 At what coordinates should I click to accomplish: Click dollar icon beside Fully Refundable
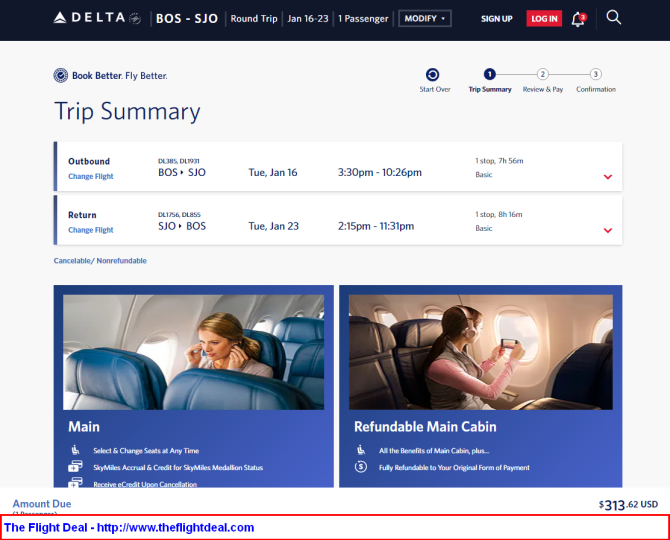[x=361, y=467]
